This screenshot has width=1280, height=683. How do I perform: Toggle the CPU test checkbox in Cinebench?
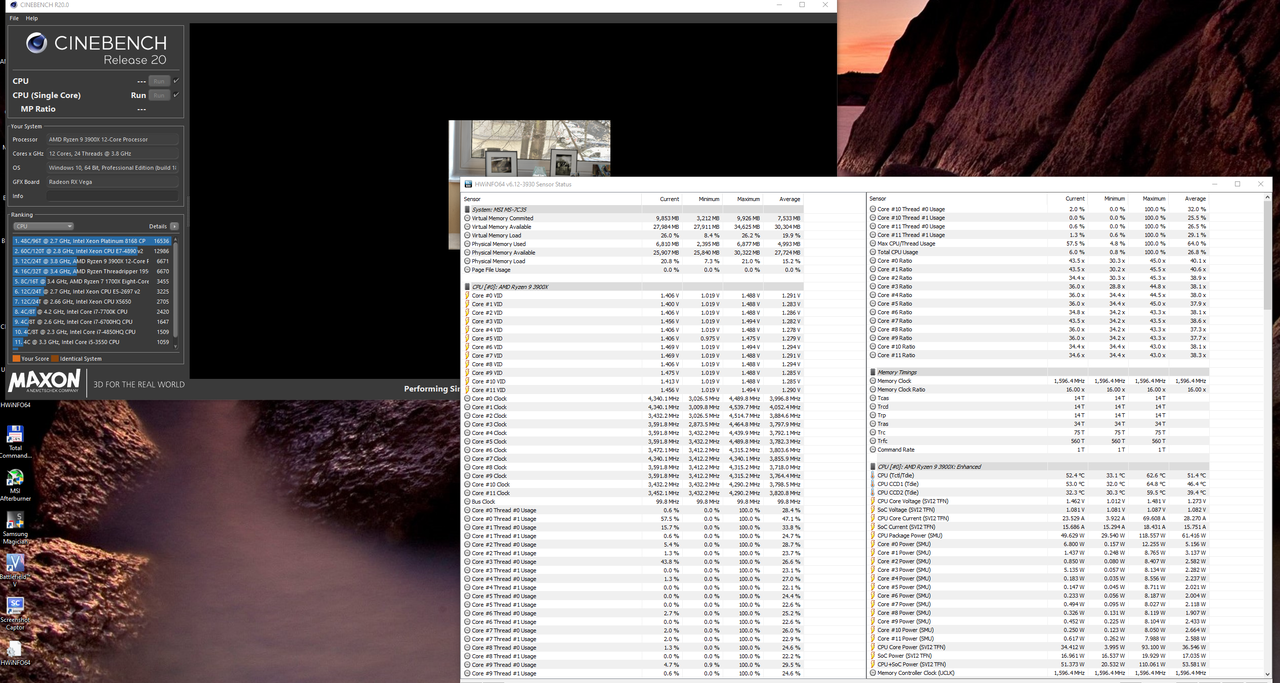[176, 81]
